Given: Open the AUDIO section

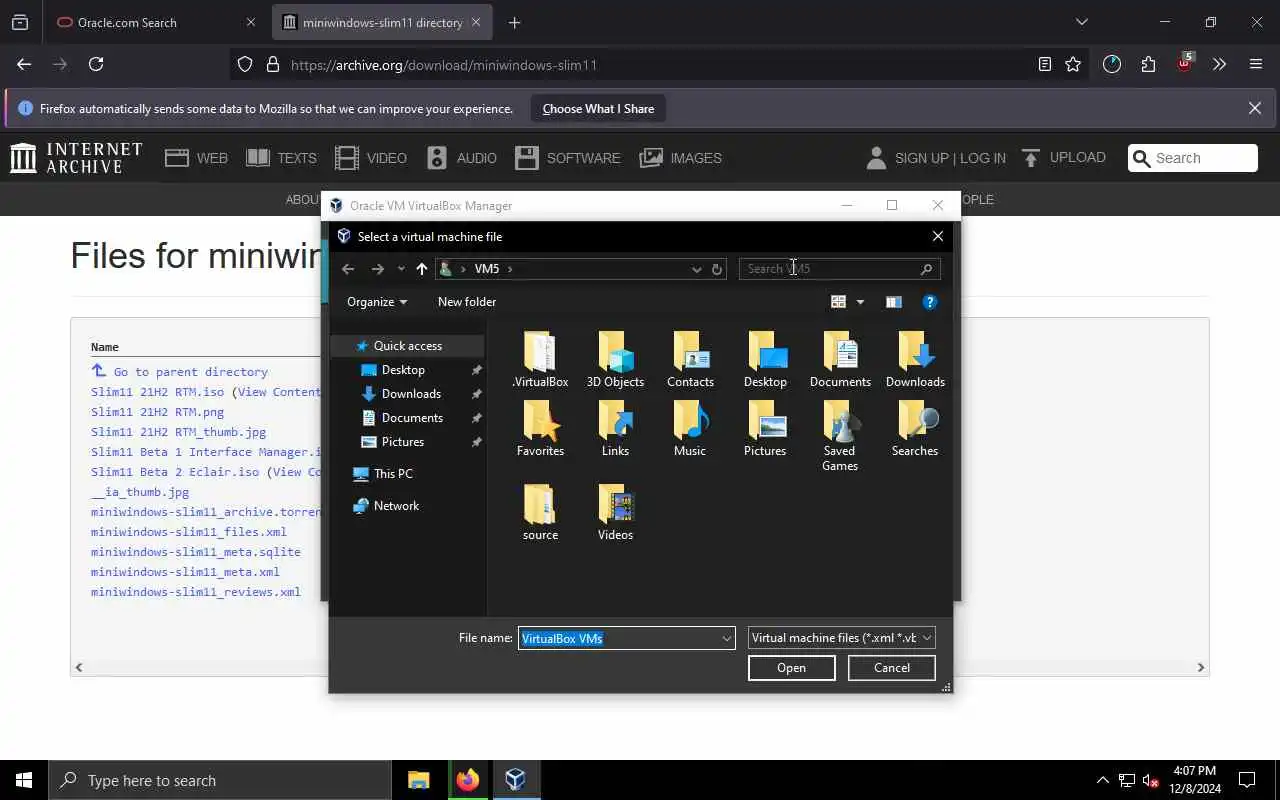Looking at the screenshot, I should 461,158.
